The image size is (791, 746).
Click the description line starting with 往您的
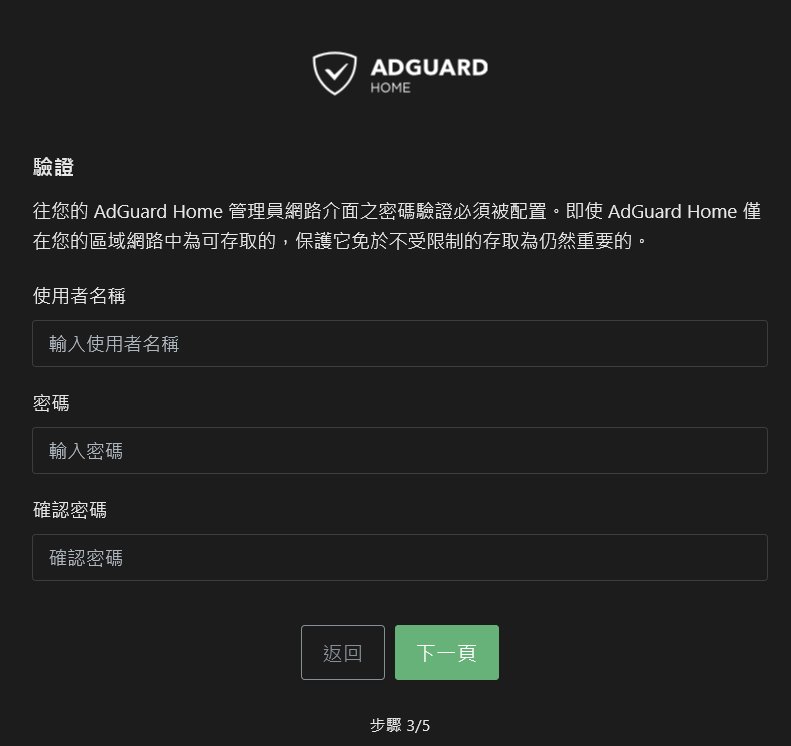[x=397, y=211]
